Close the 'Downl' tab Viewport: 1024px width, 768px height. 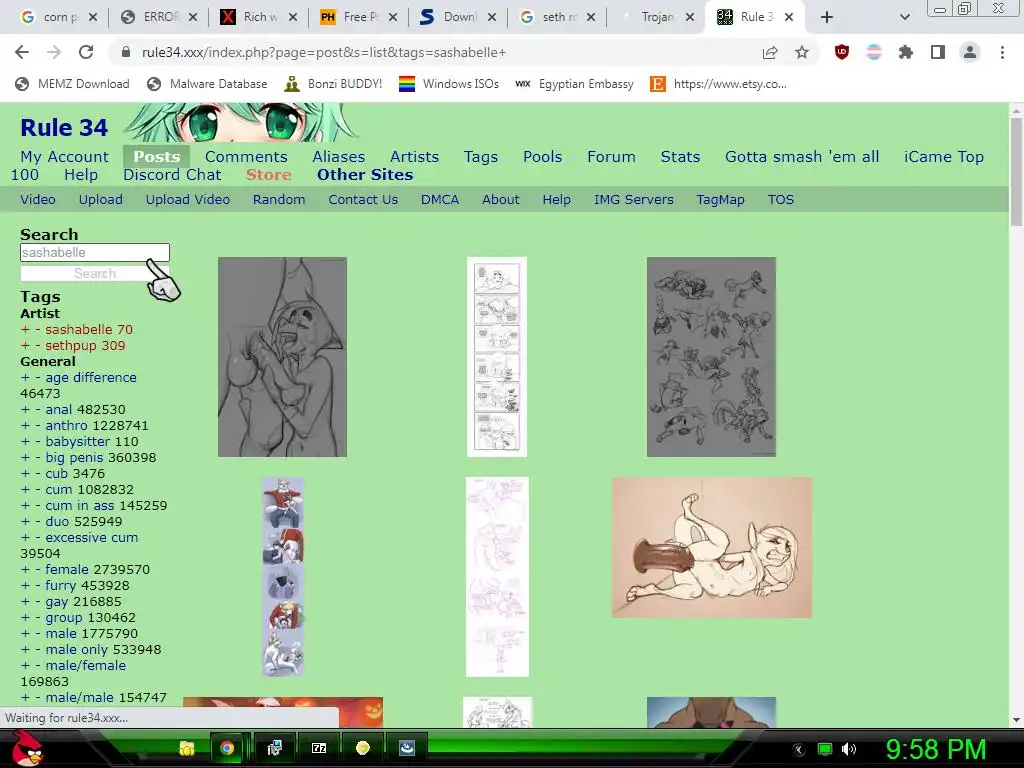coord(492,17)
